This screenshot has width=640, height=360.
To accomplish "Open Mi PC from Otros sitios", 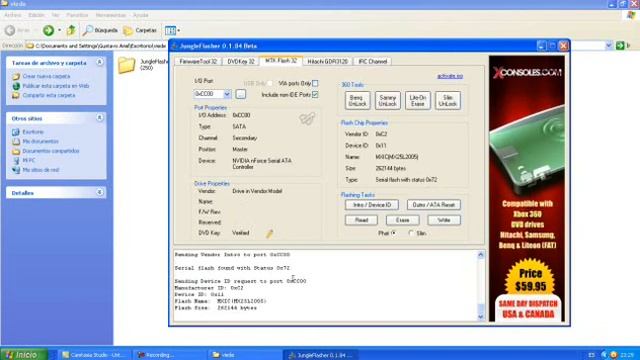I will [29, 160].
